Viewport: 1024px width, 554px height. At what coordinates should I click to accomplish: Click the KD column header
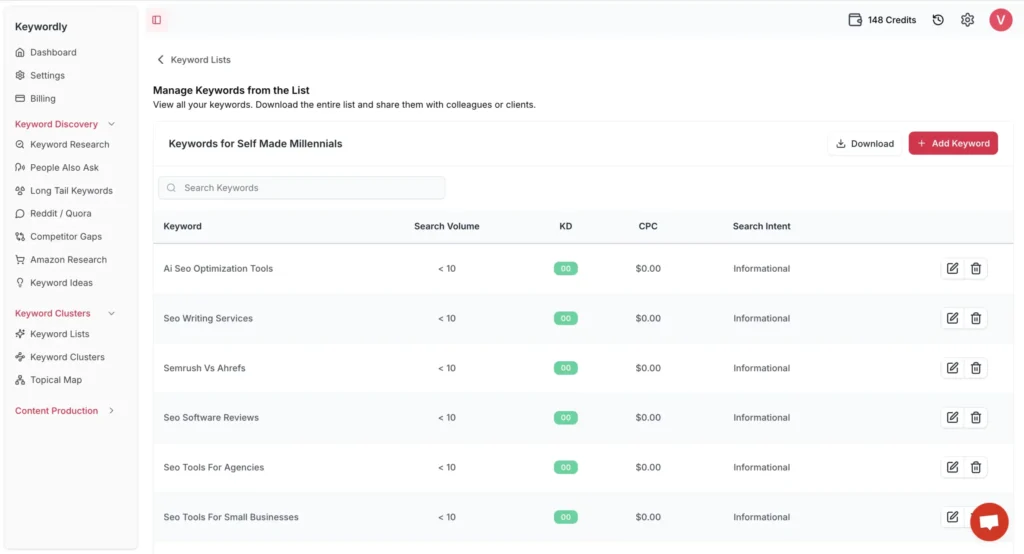[x=566, y=227]
